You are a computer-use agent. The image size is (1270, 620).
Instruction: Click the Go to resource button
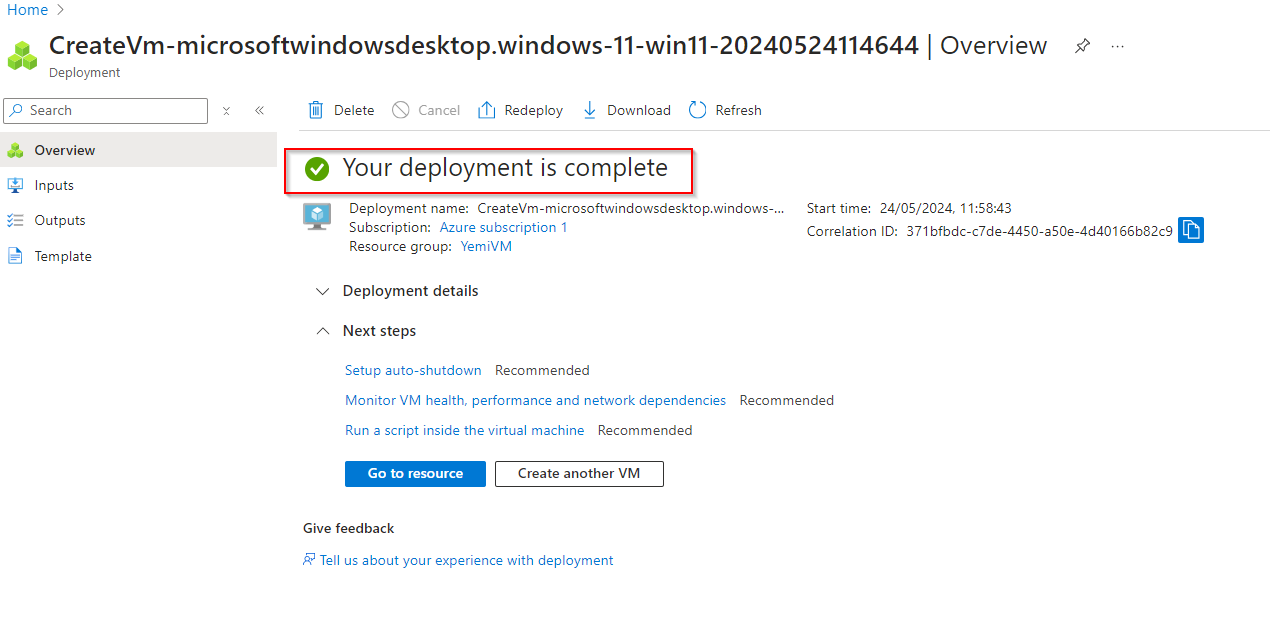(x=415, y=474)
